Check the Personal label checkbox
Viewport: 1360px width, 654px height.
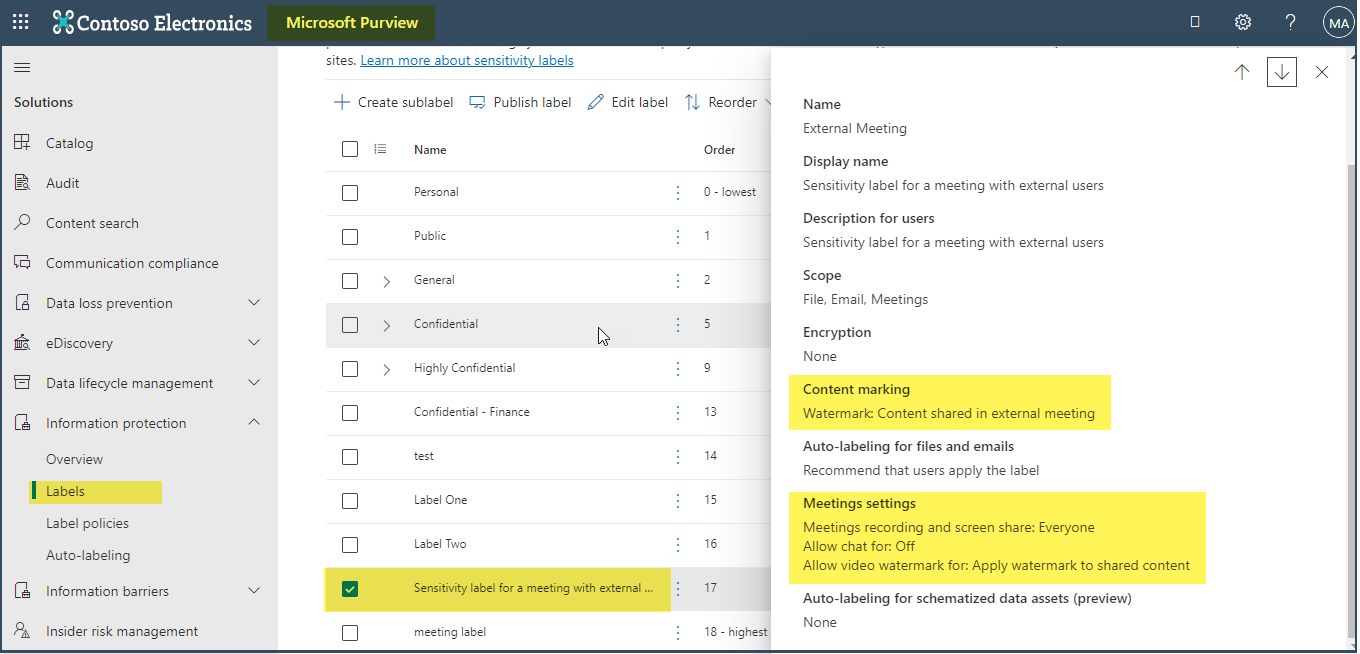350,192
